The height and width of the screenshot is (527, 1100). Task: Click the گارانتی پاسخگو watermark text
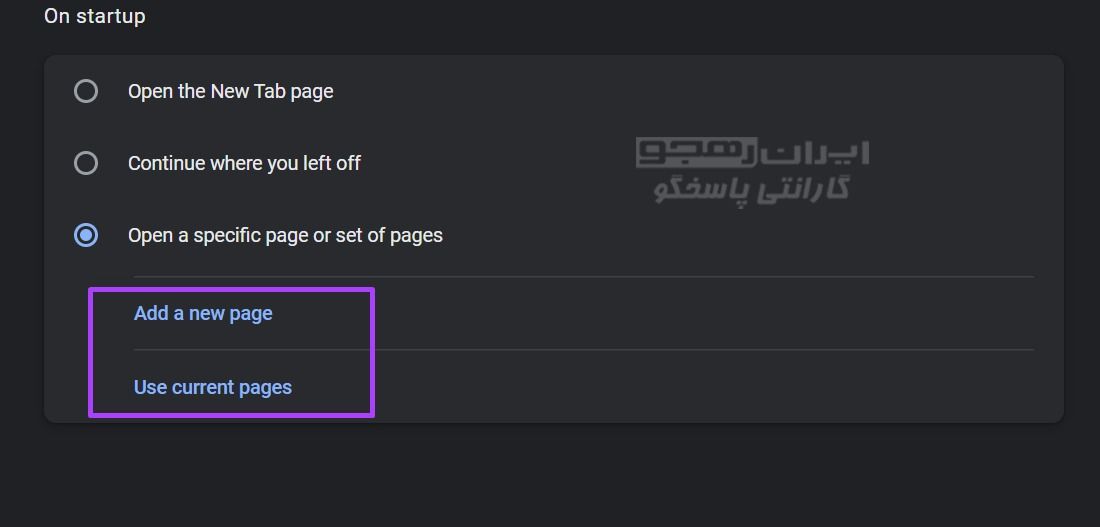(x=752, y=189)
